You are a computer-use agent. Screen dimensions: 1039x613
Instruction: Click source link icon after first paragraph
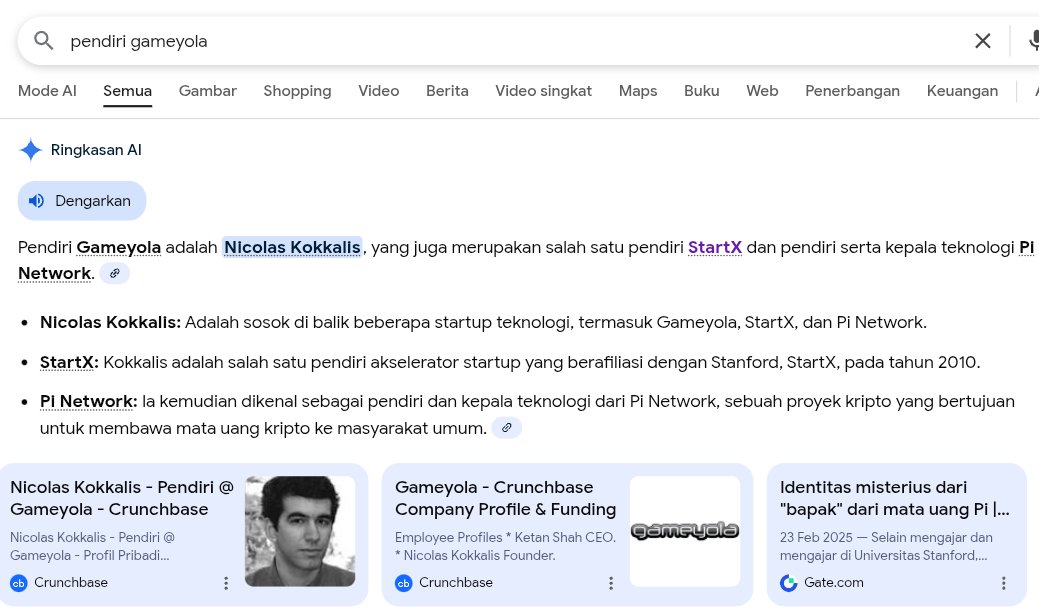115,273
